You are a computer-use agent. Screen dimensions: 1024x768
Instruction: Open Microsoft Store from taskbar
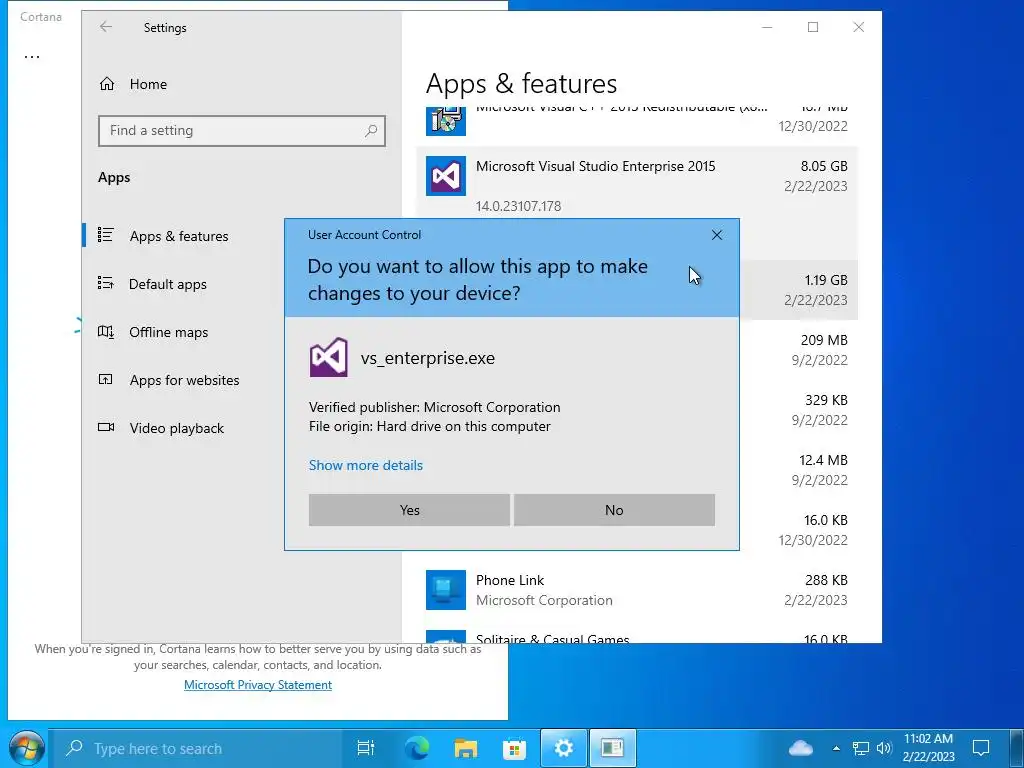click(515, 748)
